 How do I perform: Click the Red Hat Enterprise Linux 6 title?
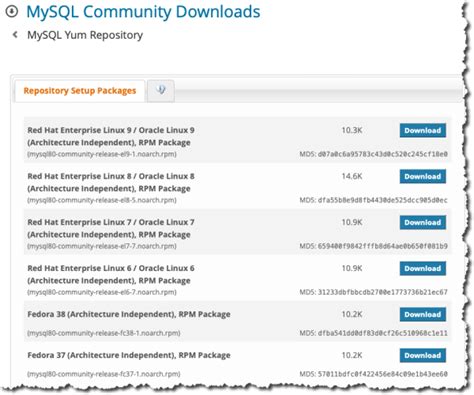(111, 274)
